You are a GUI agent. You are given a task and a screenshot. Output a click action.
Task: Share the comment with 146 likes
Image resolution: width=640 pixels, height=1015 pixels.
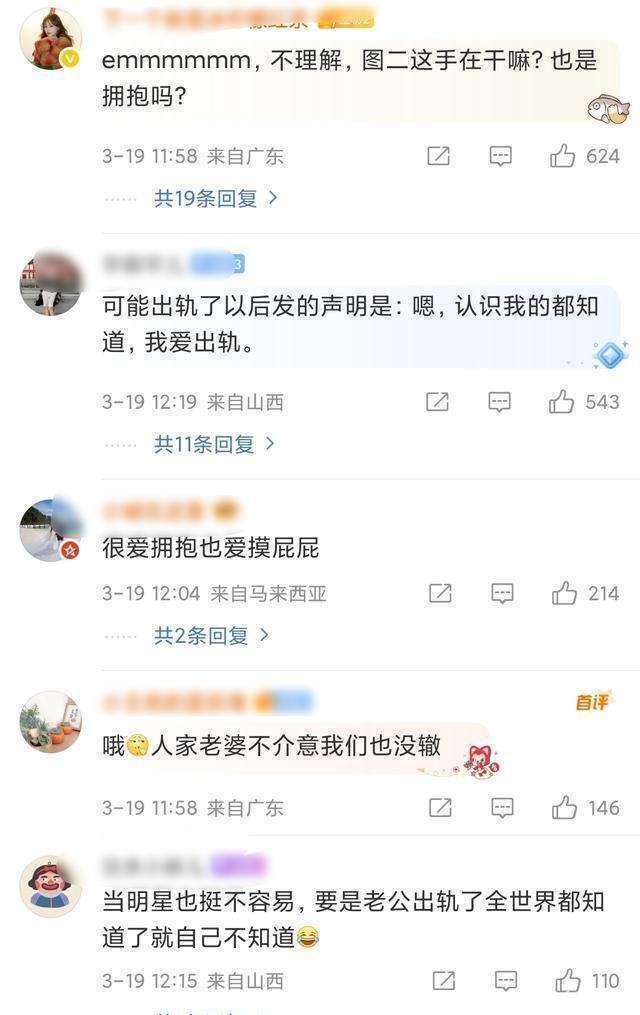pyautogui.click(x=440, y=807)
